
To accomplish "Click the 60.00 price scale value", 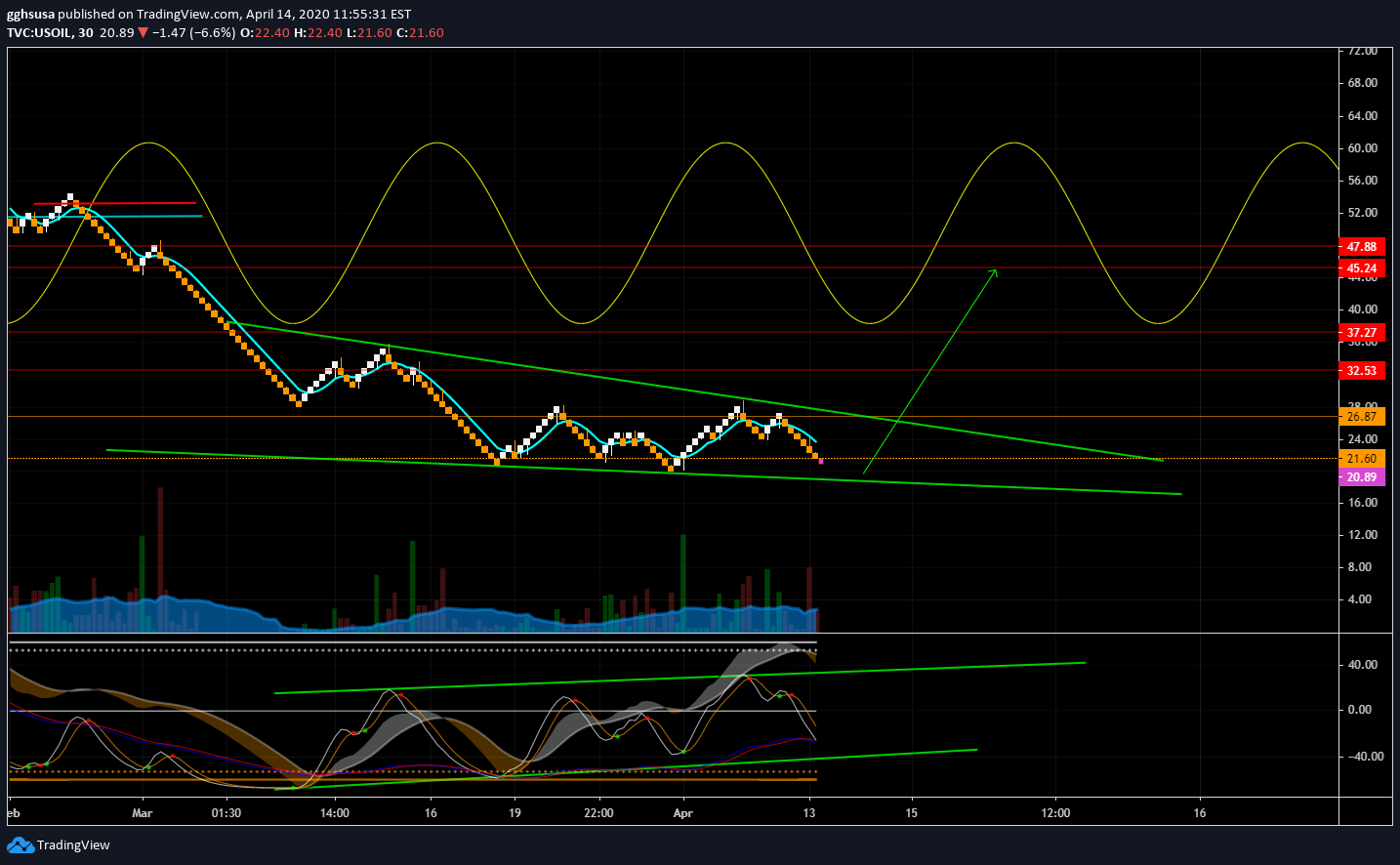I will 1363,148.
